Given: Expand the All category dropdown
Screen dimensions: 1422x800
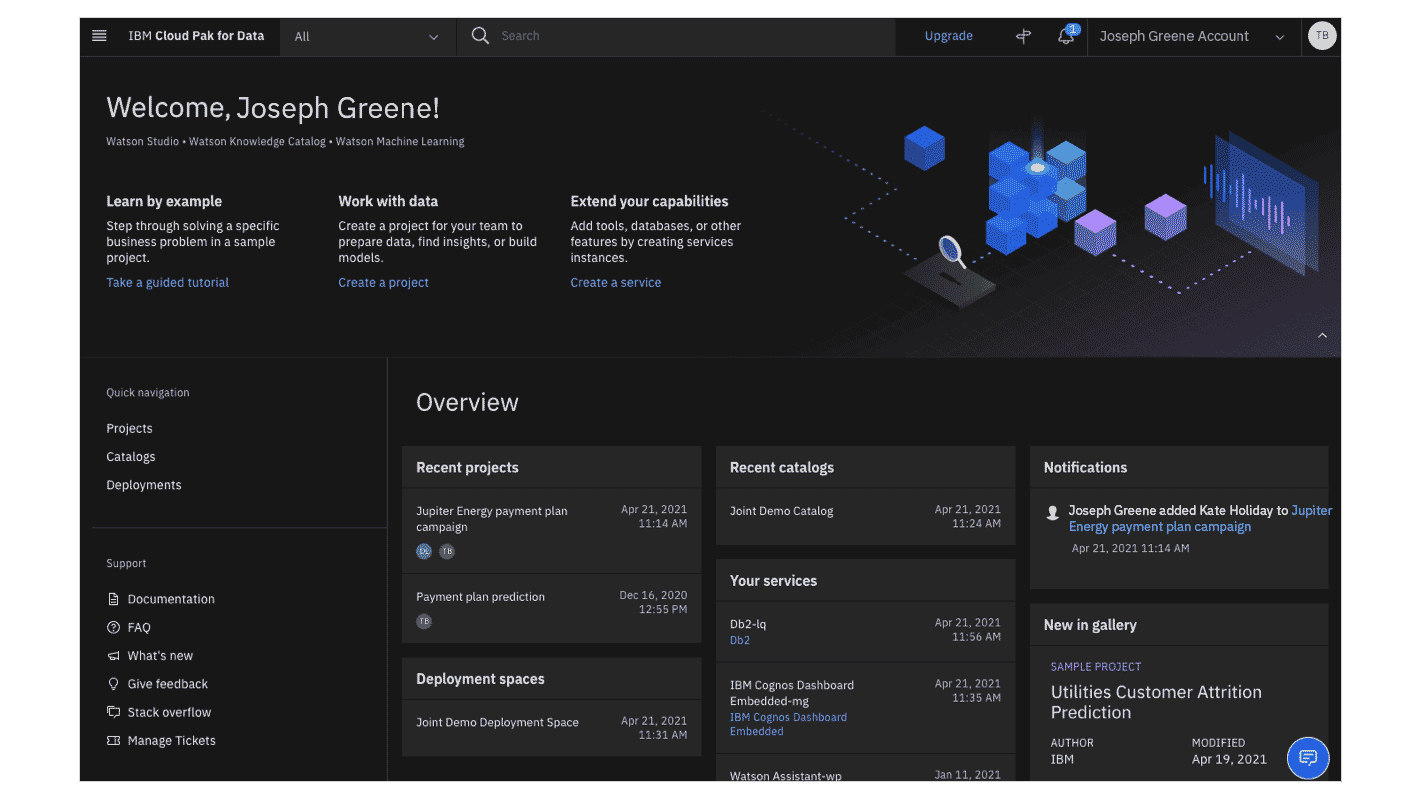Looking at the screenshot, I should coord(367,37).
